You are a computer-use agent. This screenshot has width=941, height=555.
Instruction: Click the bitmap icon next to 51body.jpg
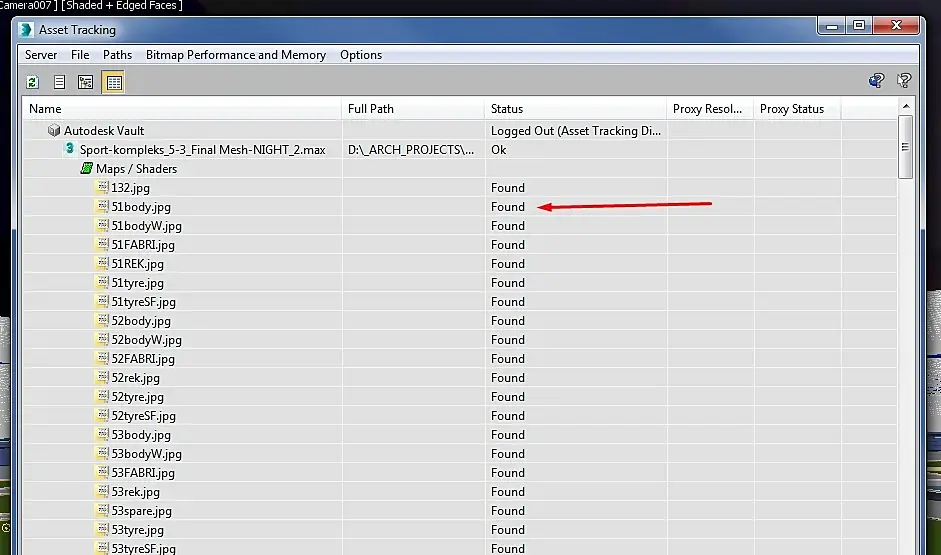pos(103,206)
